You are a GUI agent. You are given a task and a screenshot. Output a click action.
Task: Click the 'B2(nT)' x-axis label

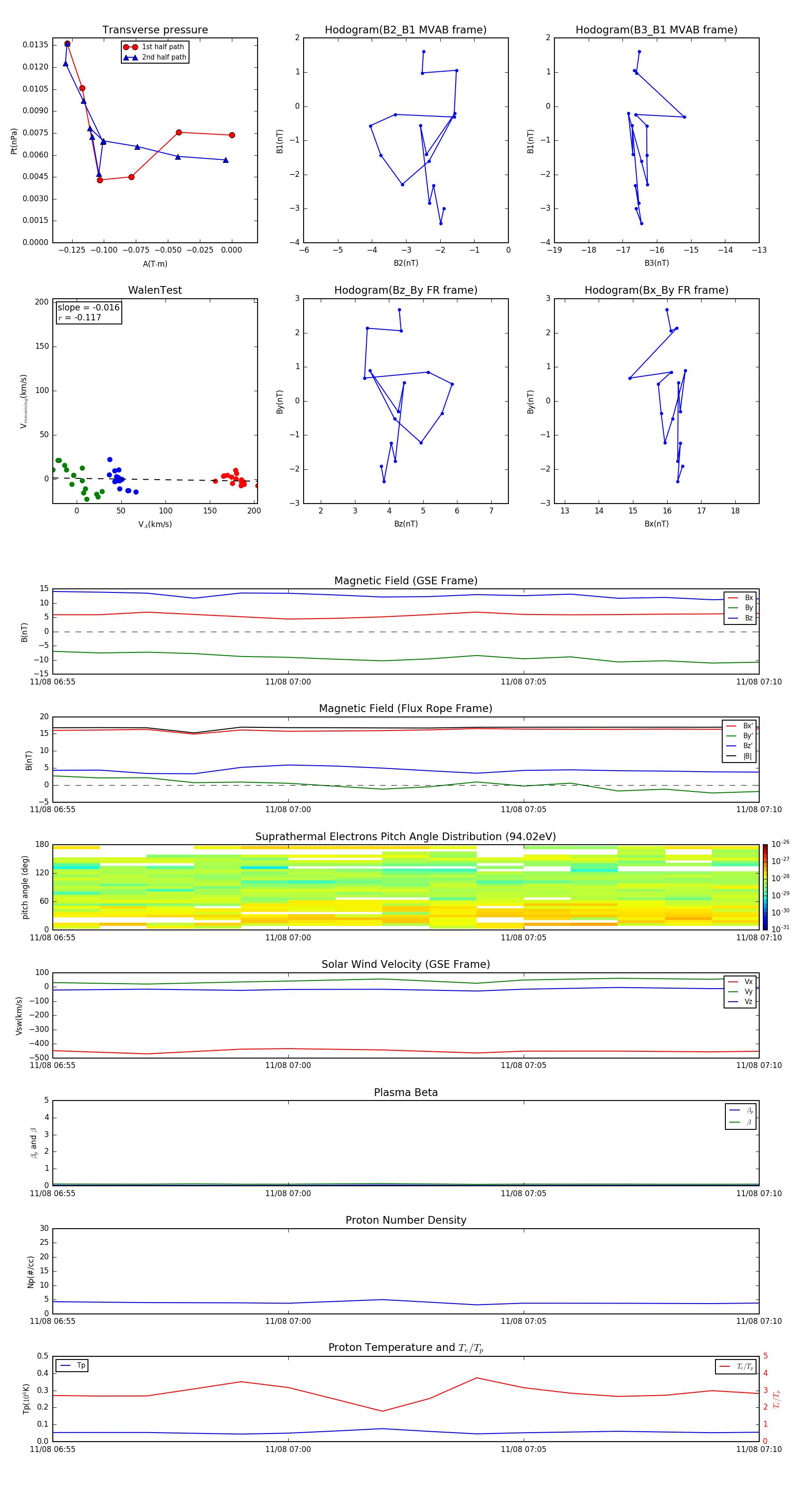[406, 263]
